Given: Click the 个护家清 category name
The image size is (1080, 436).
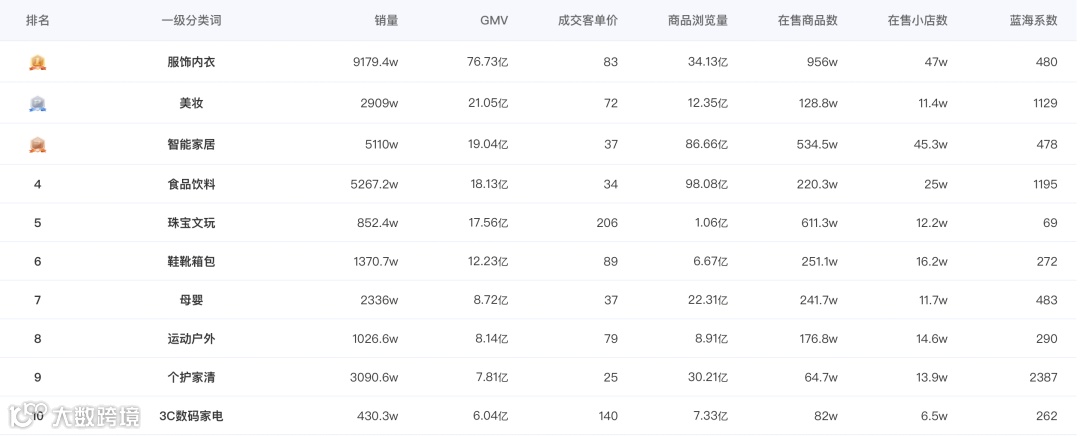Looking at the screenshot, I should pos(191,377).
